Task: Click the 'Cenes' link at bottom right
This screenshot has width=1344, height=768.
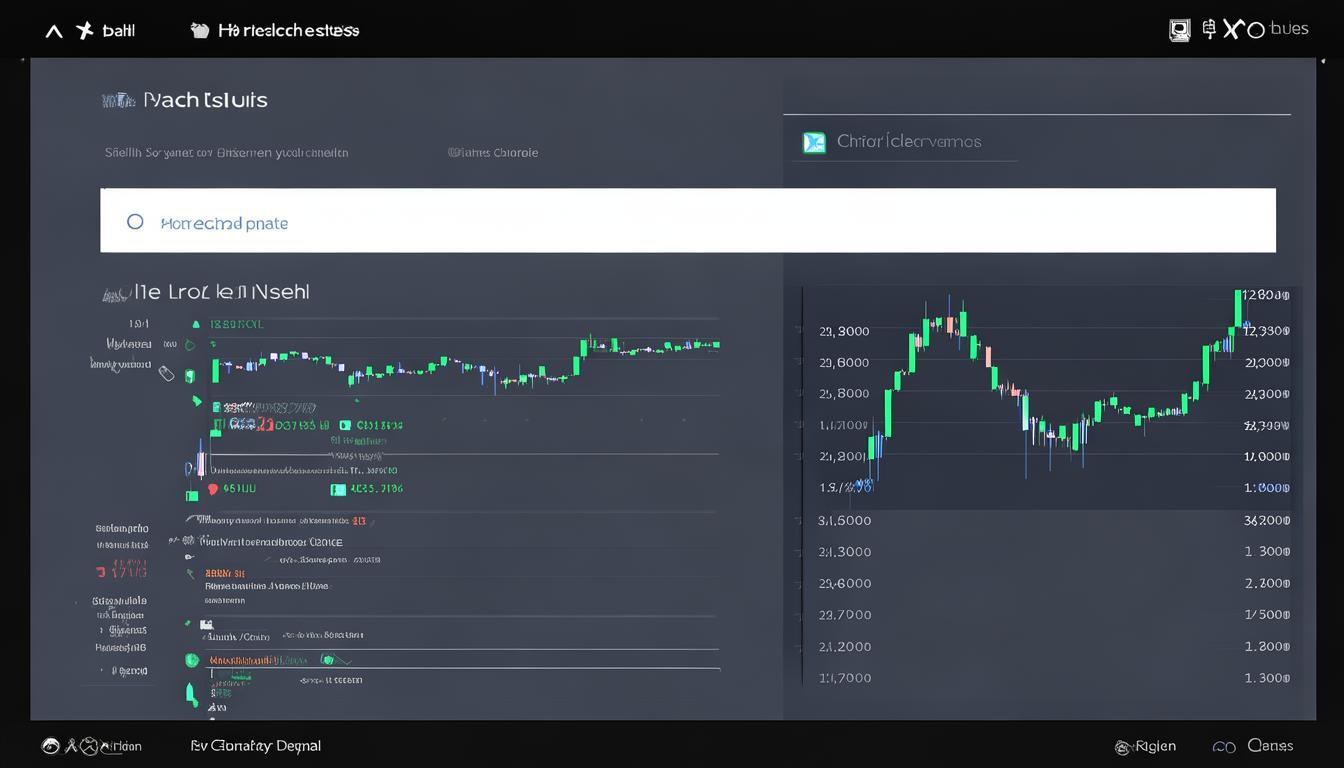Action: pyautogui.click(x=1269, y=746)
